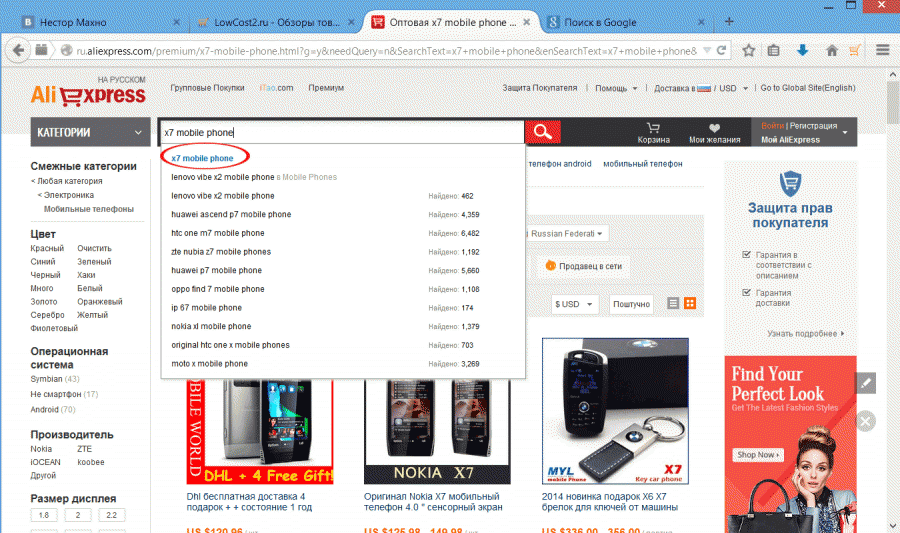Toggle the Гарантия в соответствии с описанием checkbox

pyautogui.click(x=746, y=254)
